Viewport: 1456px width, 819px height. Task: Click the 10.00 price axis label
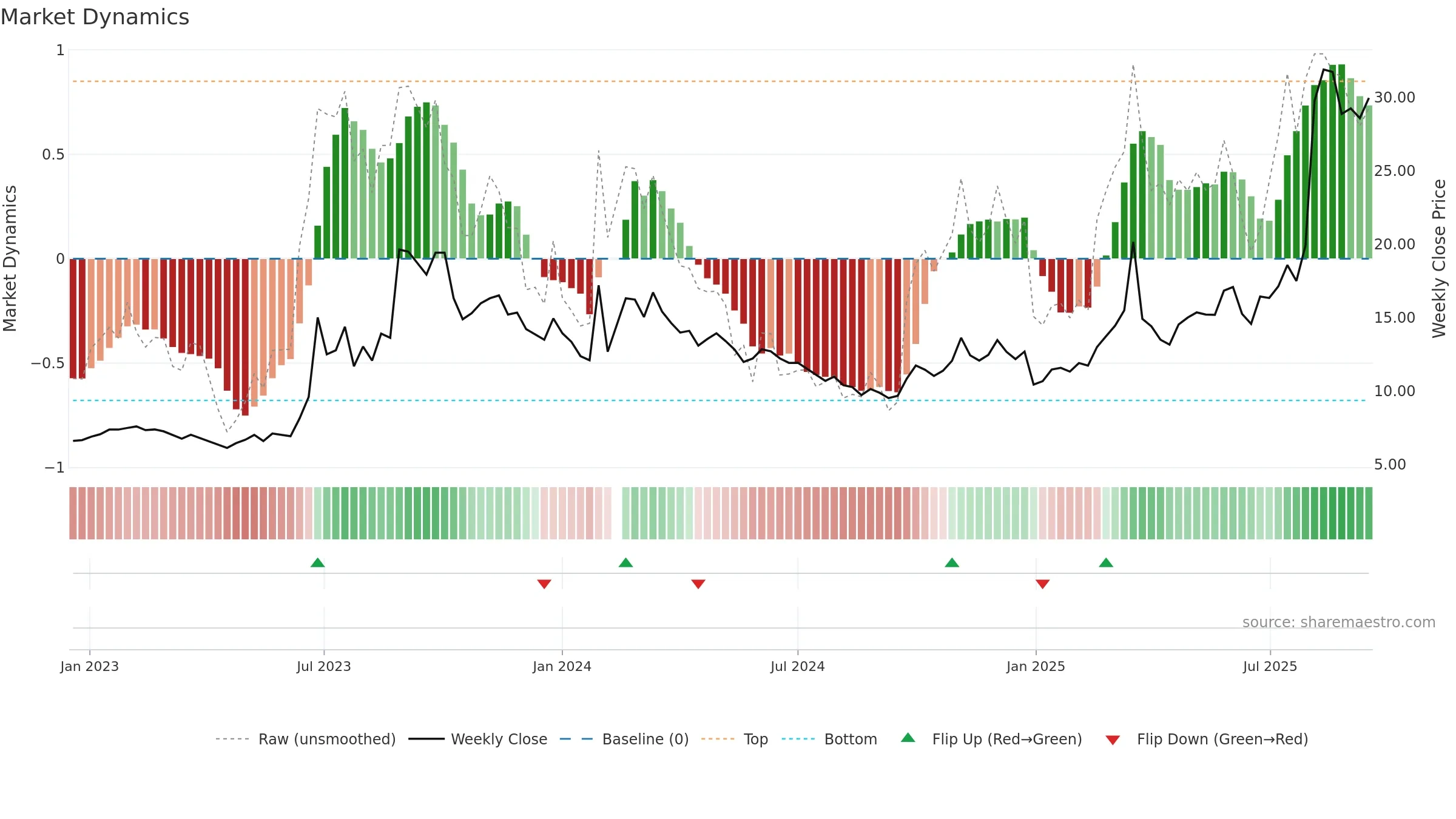1394,391
